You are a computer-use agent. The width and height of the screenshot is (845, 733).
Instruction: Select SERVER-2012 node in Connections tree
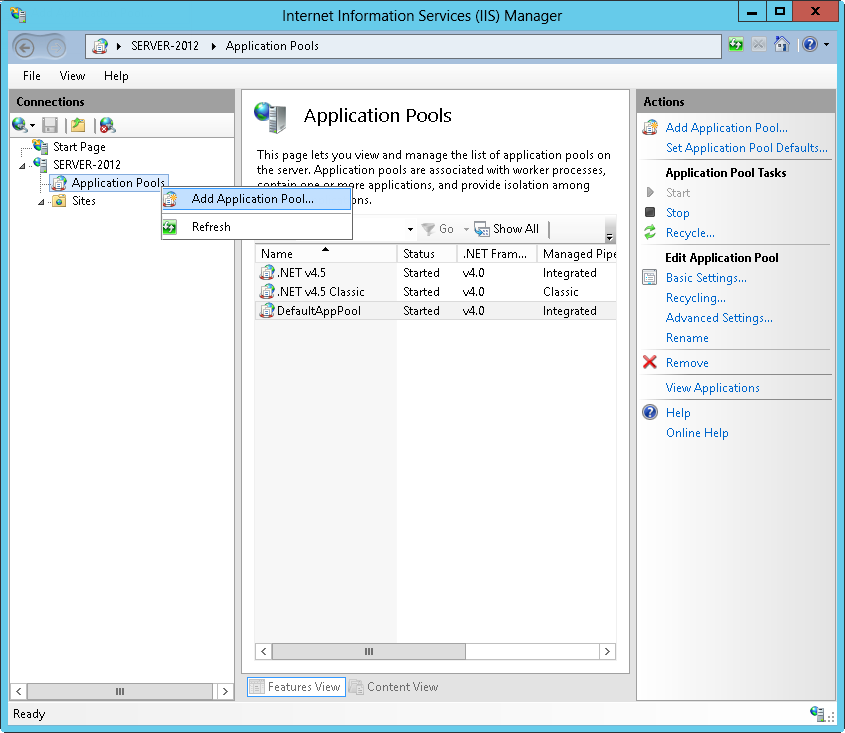click(x=86, y=164)
